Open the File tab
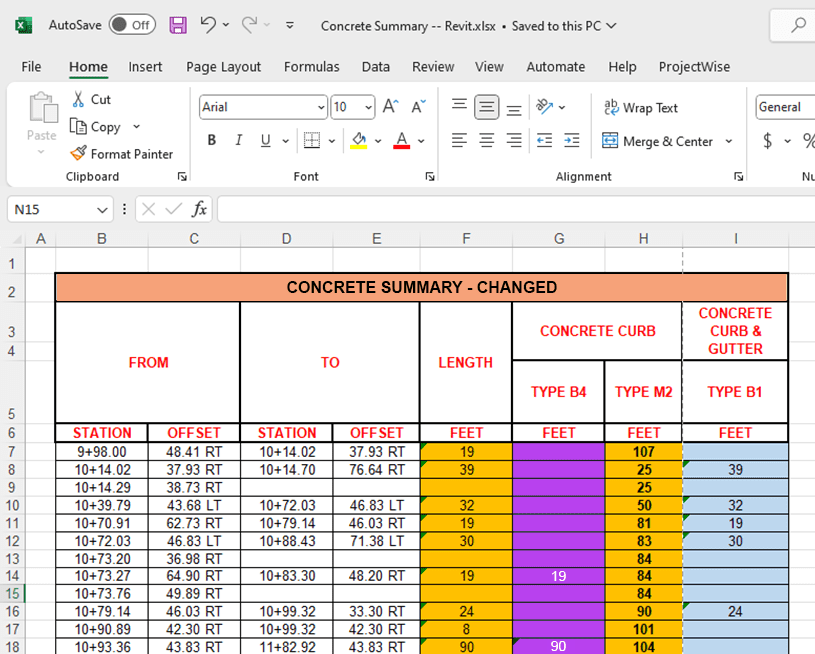The height and width of the screenshot is (654, 815). 31,67
